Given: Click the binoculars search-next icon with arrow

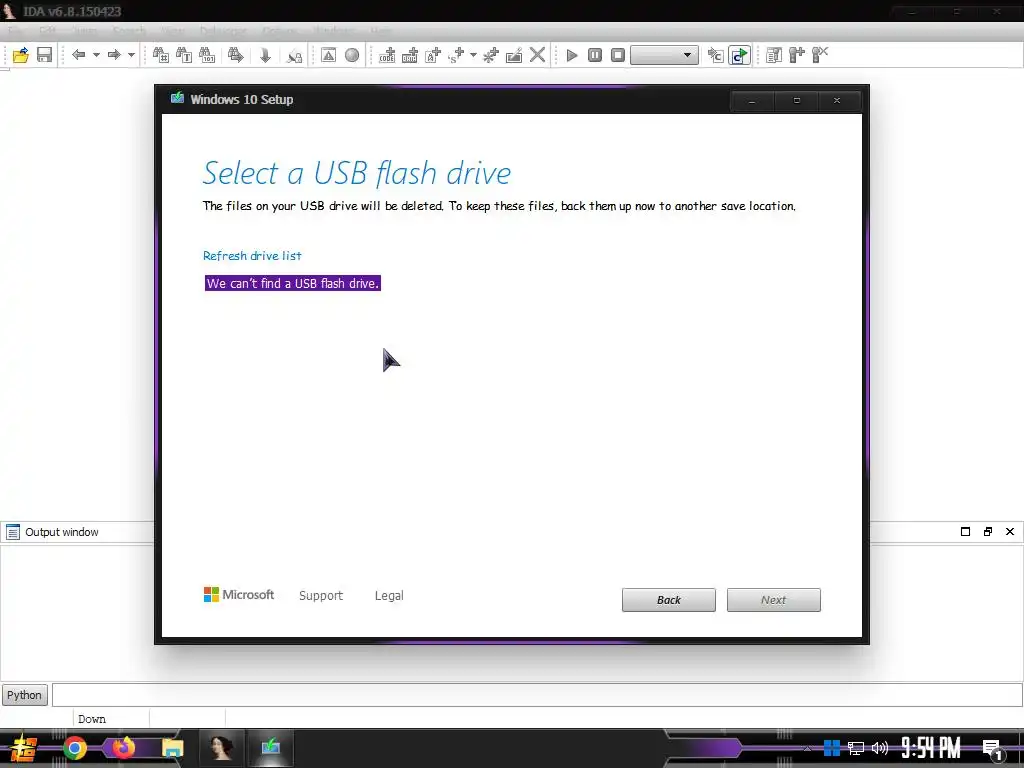Looking at the screenshot, I should pyautogui.click(x=236, y=55).
